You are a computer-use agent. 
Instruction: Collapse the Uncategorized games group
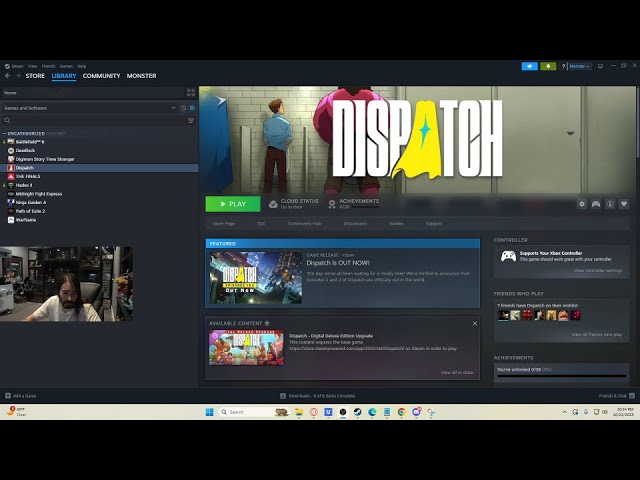tap(4, 133)
